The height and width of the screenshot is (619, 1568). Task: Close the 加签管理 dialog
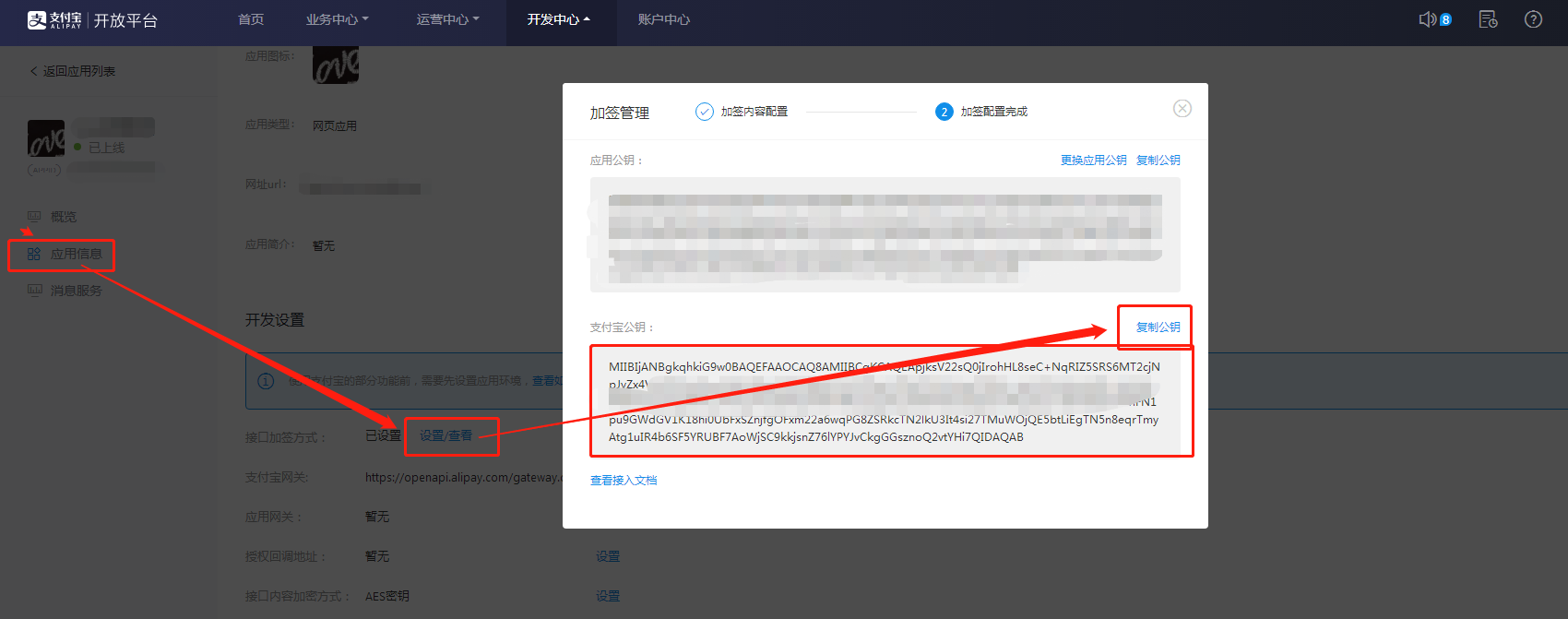tap(1182, 109)
